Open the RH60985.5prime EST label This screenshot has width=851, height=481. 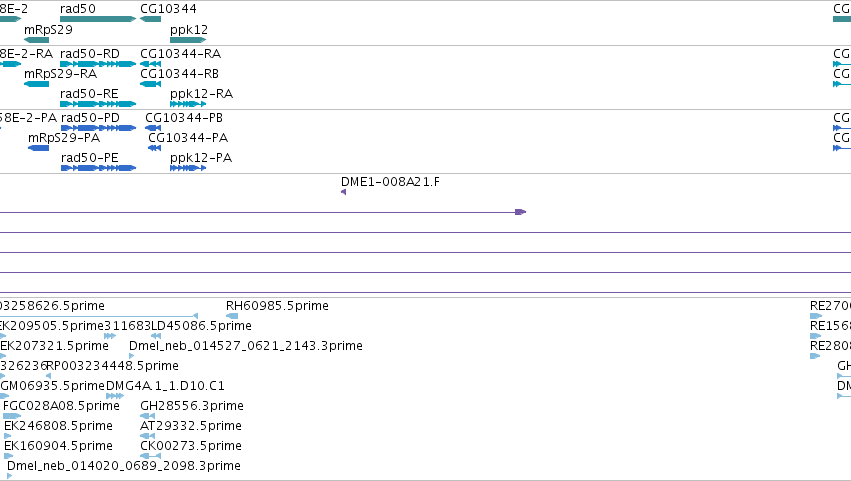click(277, 306)
